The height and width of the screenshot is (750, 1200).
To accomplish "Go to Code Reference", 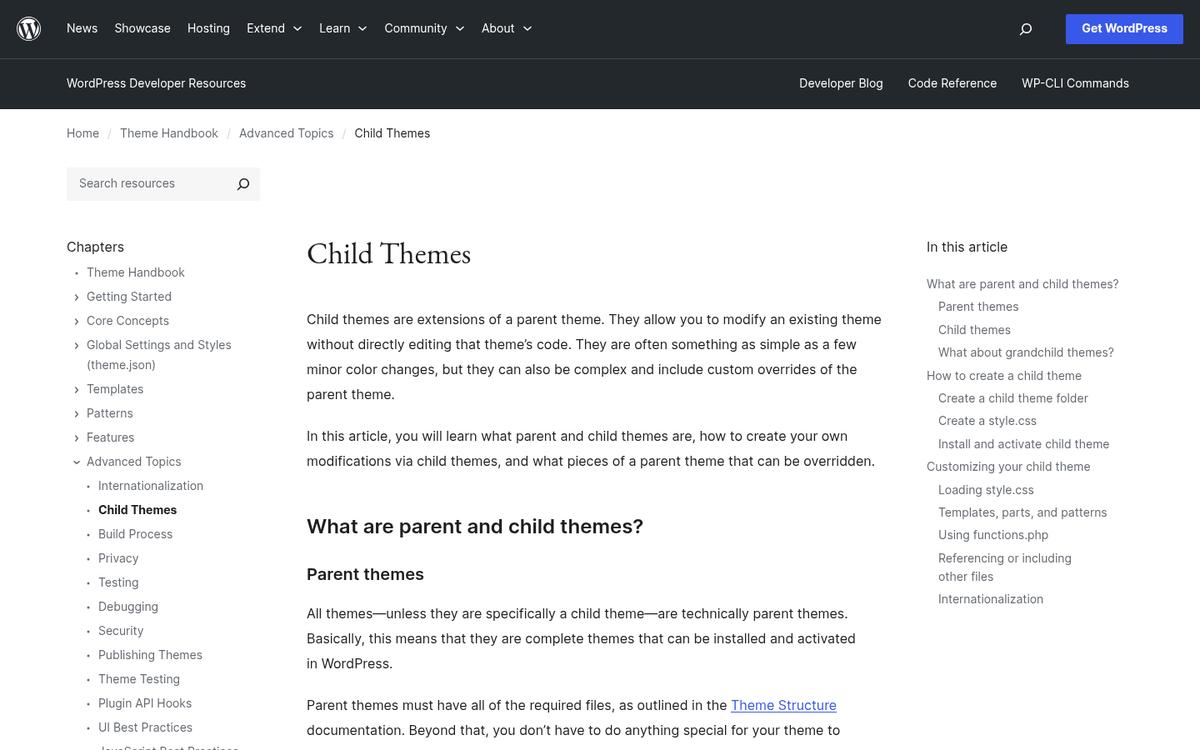I will click(x=952, y=84).
